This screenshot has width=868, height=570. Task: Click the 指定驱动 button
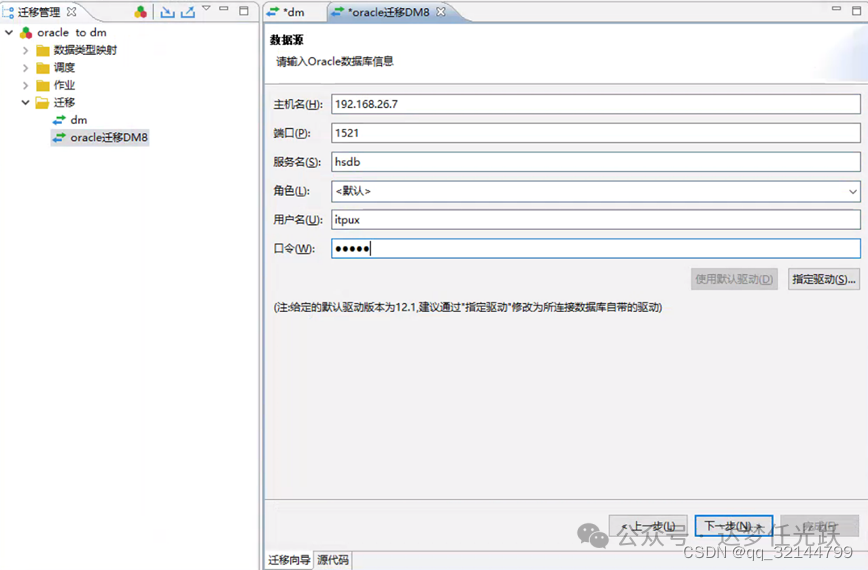coord(824,279)
